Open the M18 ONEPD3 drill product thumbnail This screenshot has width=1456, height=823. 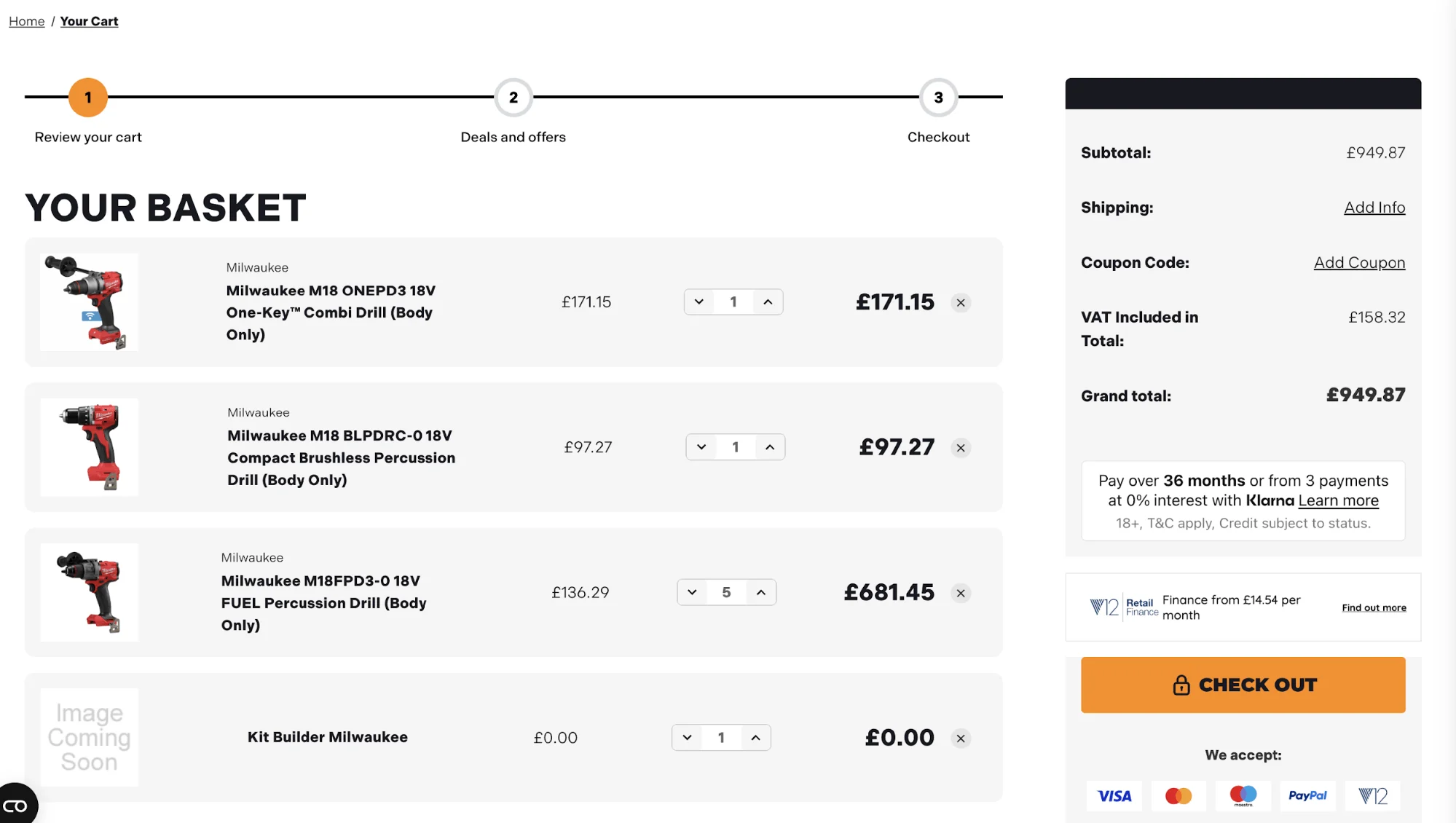point(90,302)
